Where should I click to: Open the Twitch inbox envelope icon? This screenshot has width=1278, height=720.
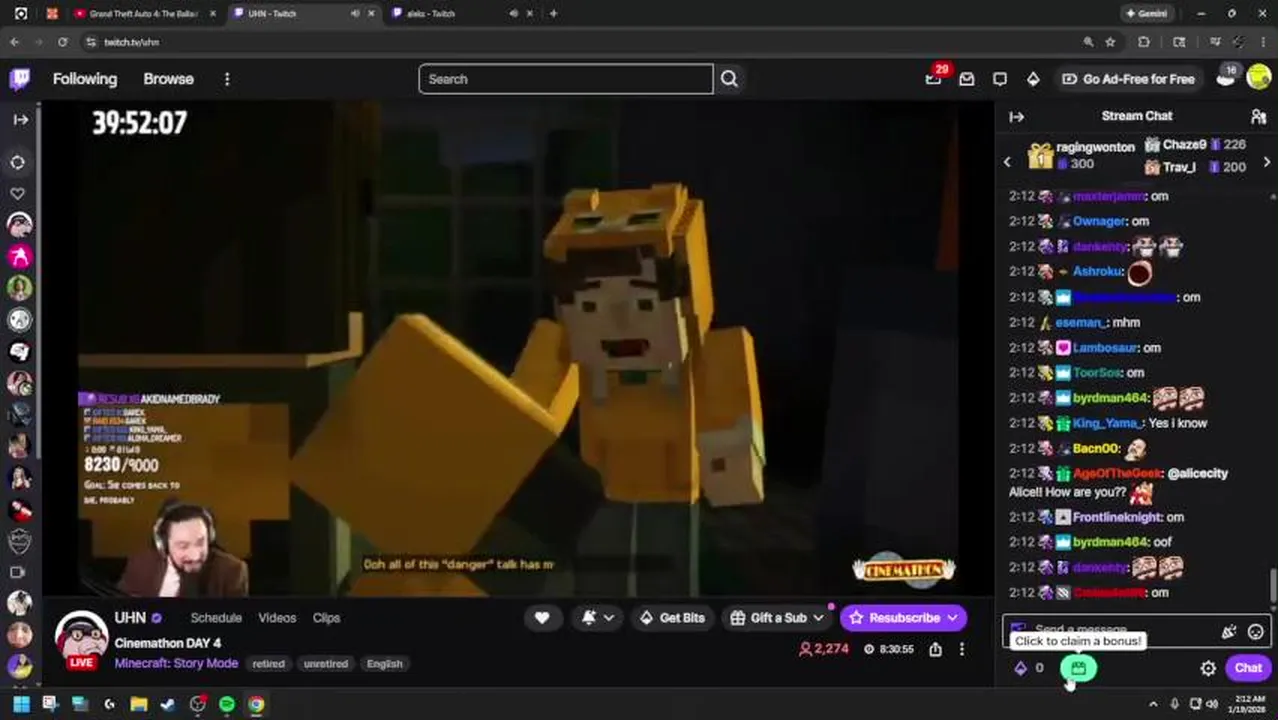[967, 79]
